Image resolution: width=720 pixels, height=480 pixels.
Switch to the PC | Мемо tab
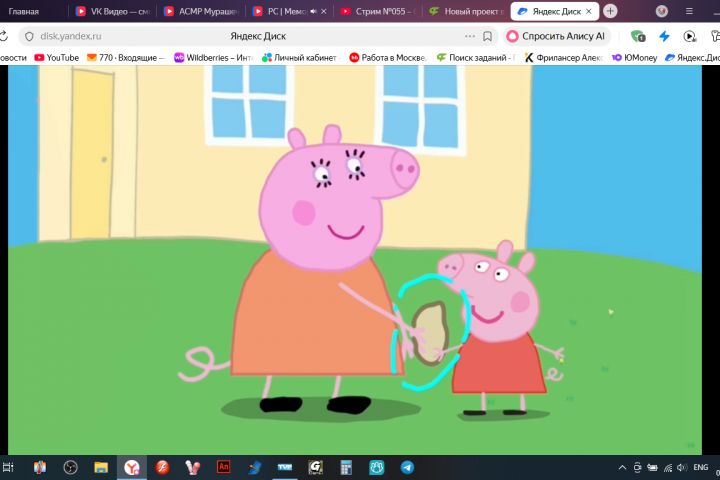coord(280,11)
